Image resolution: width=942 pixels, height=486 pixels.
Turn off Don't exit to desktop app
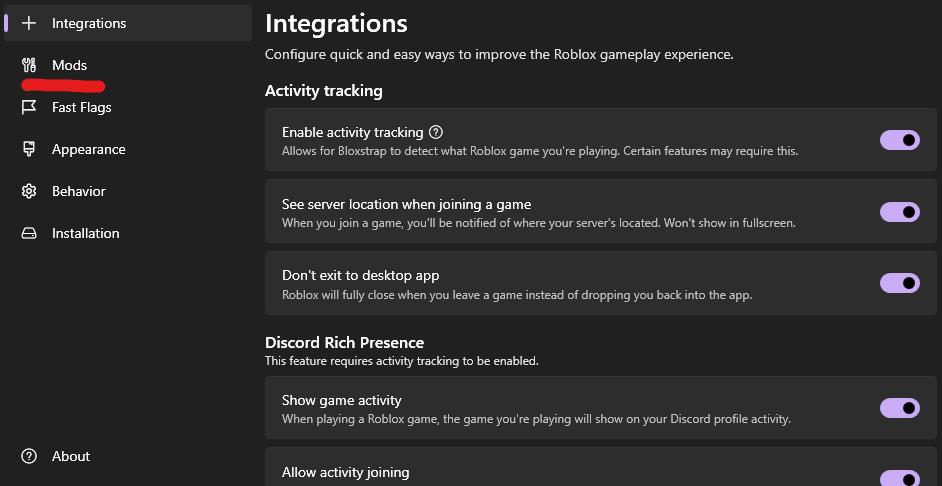(899, 284)
